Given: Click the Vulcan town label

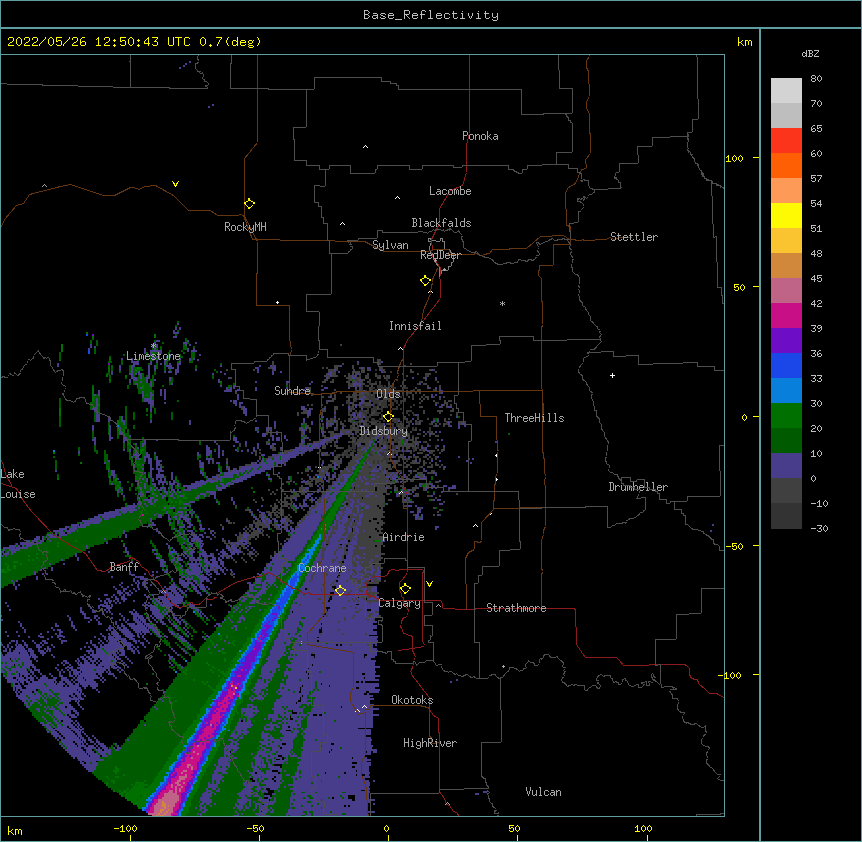Looking at the screenshot, I should (x=543, y=792).
